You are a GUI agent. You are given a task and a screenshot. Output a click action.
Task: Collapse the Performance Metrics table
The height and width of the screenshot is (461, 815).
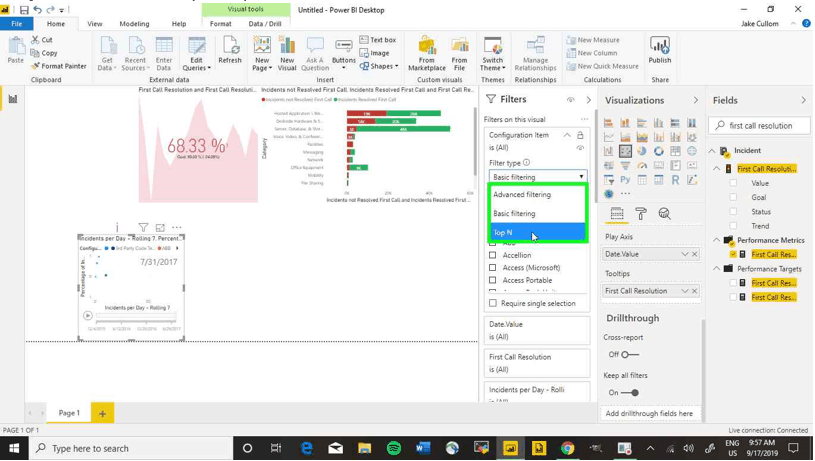(x=716, y=240)
